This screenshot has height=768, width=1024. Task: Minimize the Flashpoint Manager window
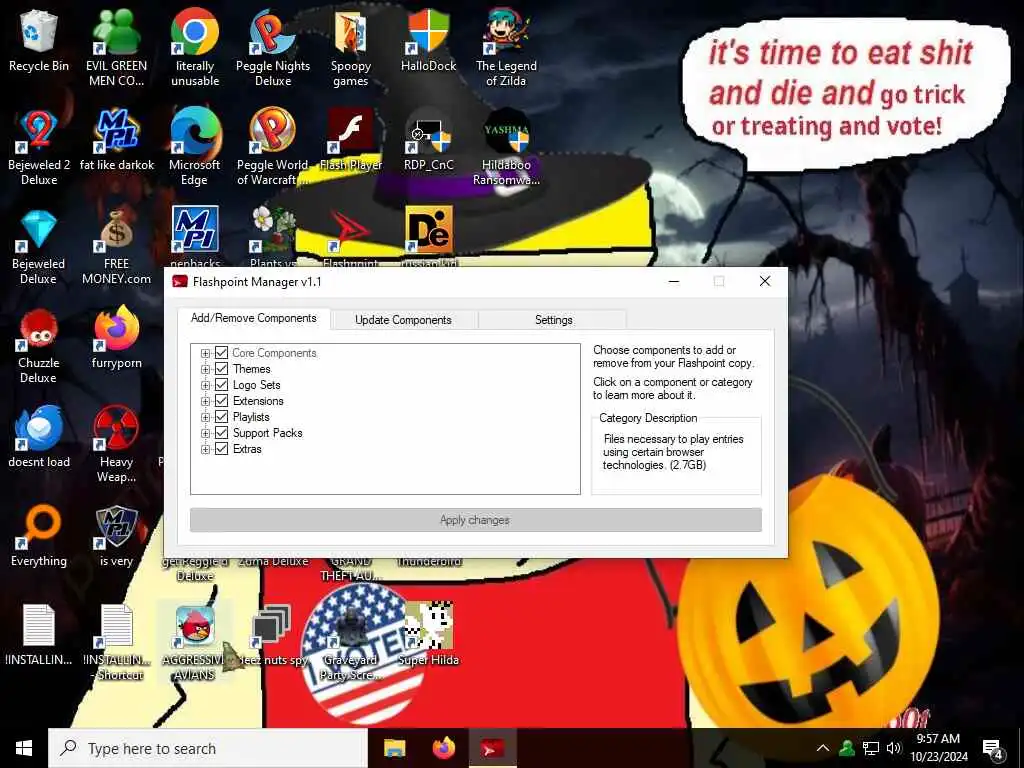(674, 281)
